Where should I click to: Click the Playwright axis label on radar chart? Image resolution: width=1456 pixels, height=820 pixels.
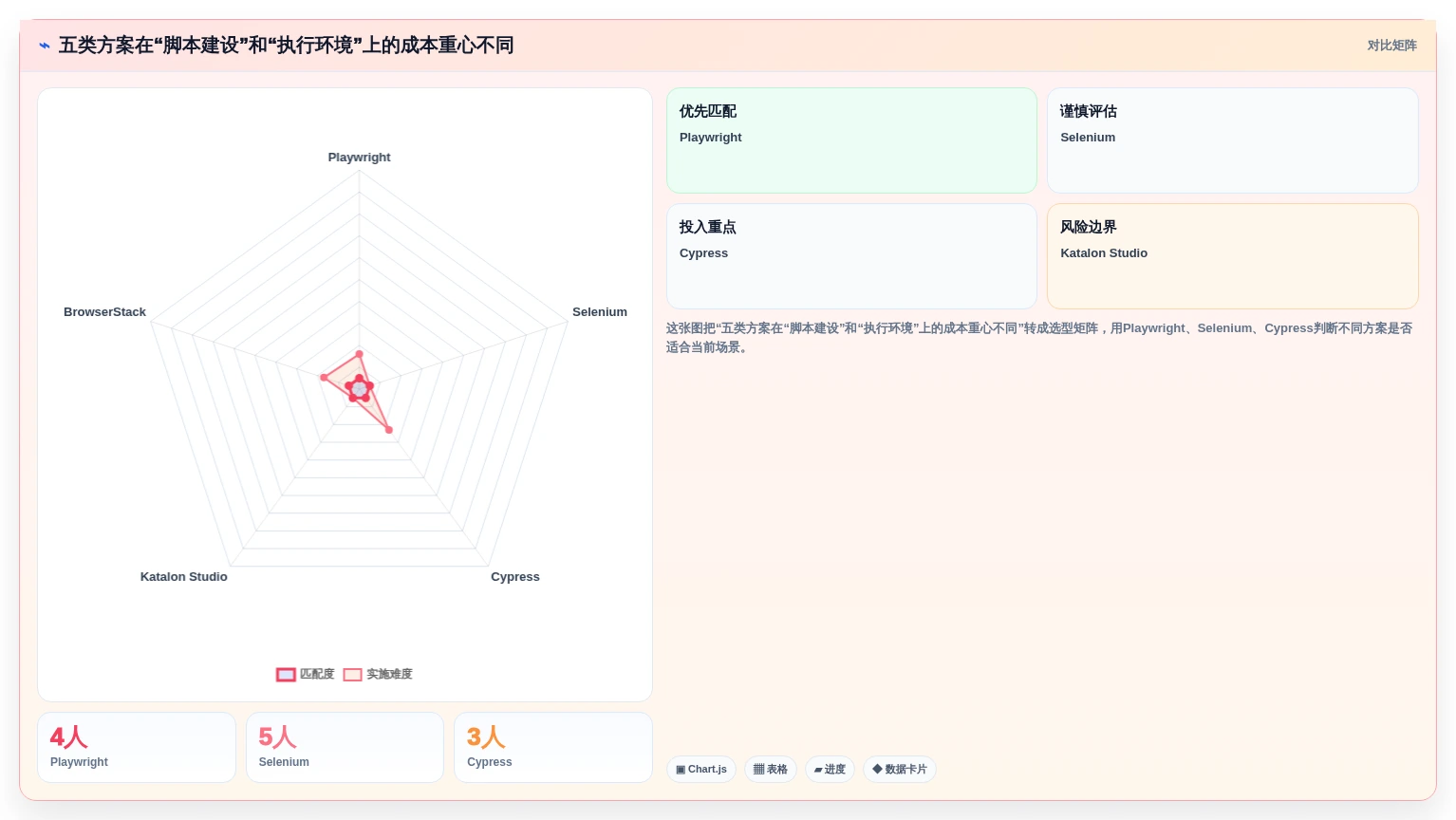click(359, 158)
